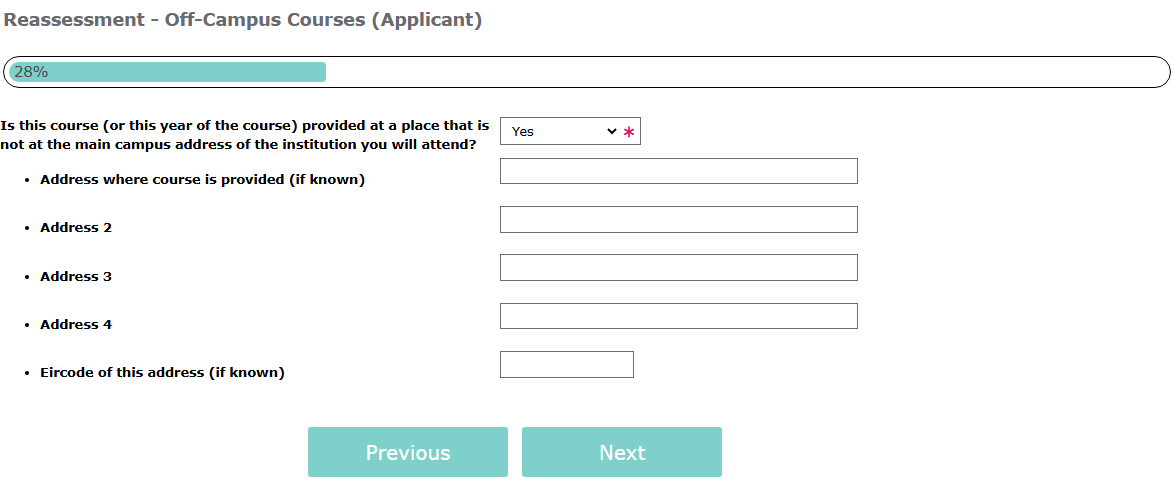Click the Reassessment Off-Campus Courses heading
The height and width of the screenshot is (481, 1172).
pos(242,20)
